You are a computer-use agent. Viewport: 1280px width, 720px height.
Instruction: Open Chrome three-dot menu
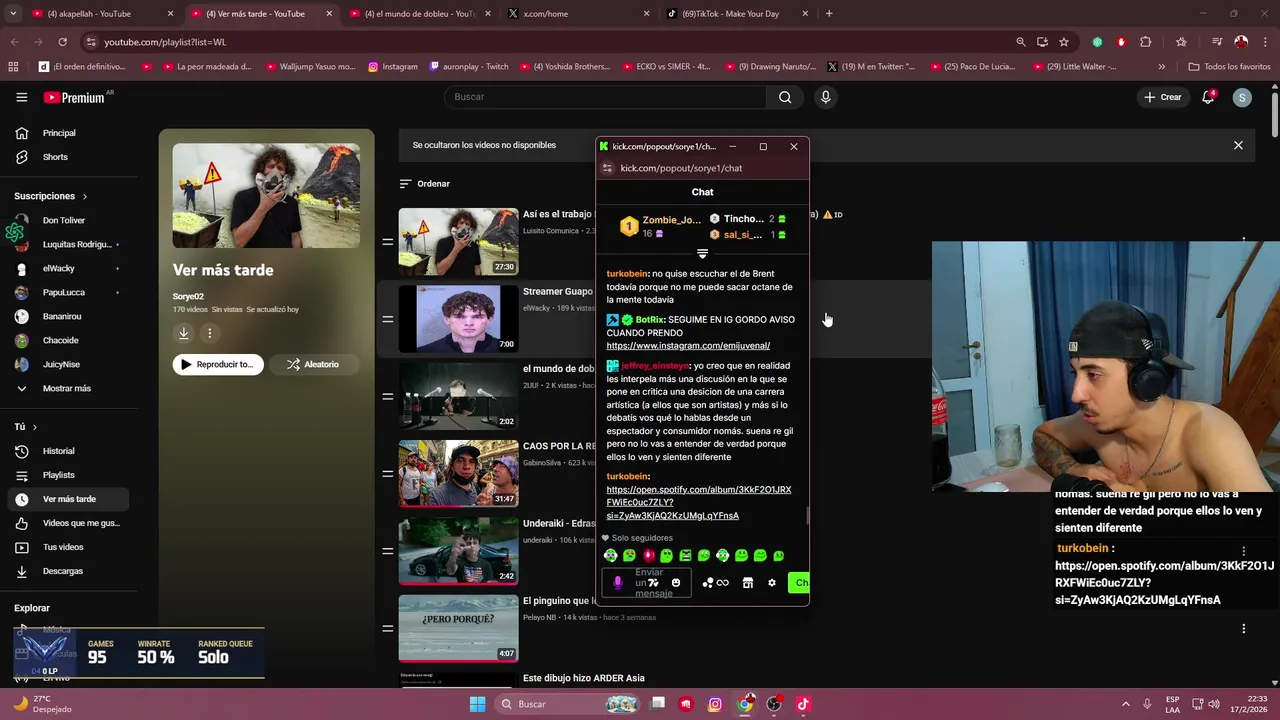pos(1265,42)
